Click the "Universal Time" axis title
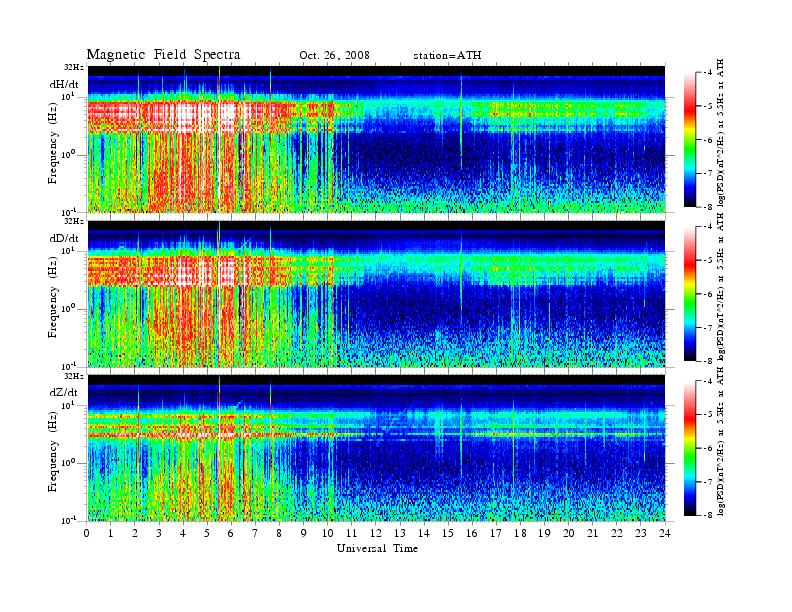The height and width of the screenshot is (612, 792). pos(377,548)
